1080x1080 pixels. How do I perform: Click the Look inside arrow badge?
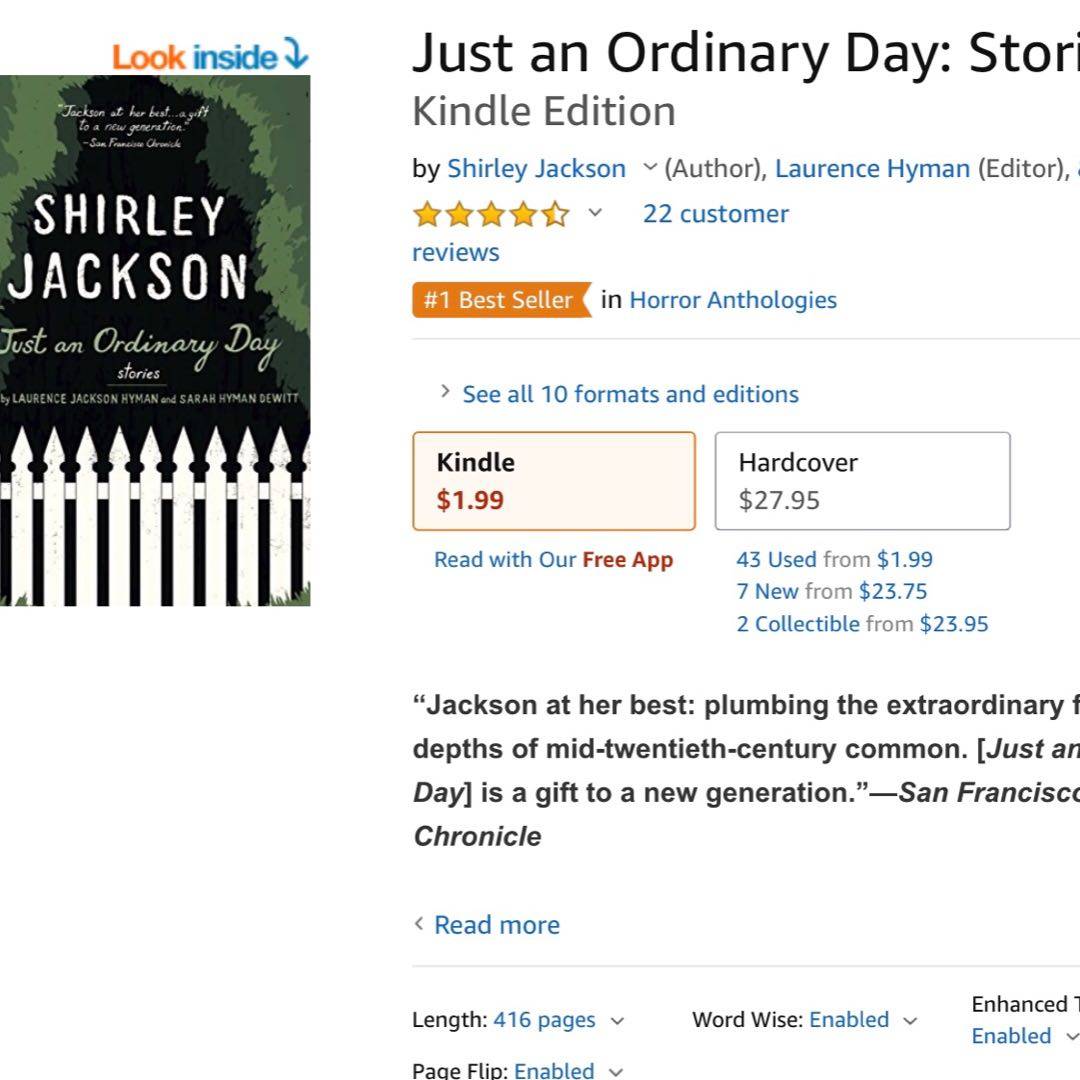tap(210, 56)
